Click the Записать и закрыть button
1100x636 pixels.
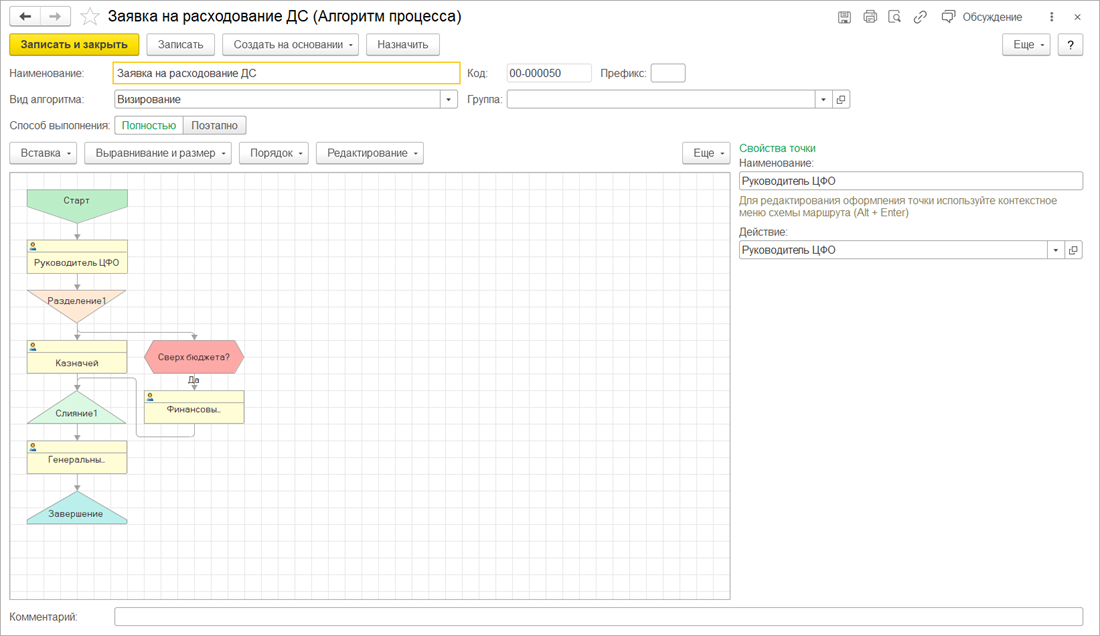(74, 45)
